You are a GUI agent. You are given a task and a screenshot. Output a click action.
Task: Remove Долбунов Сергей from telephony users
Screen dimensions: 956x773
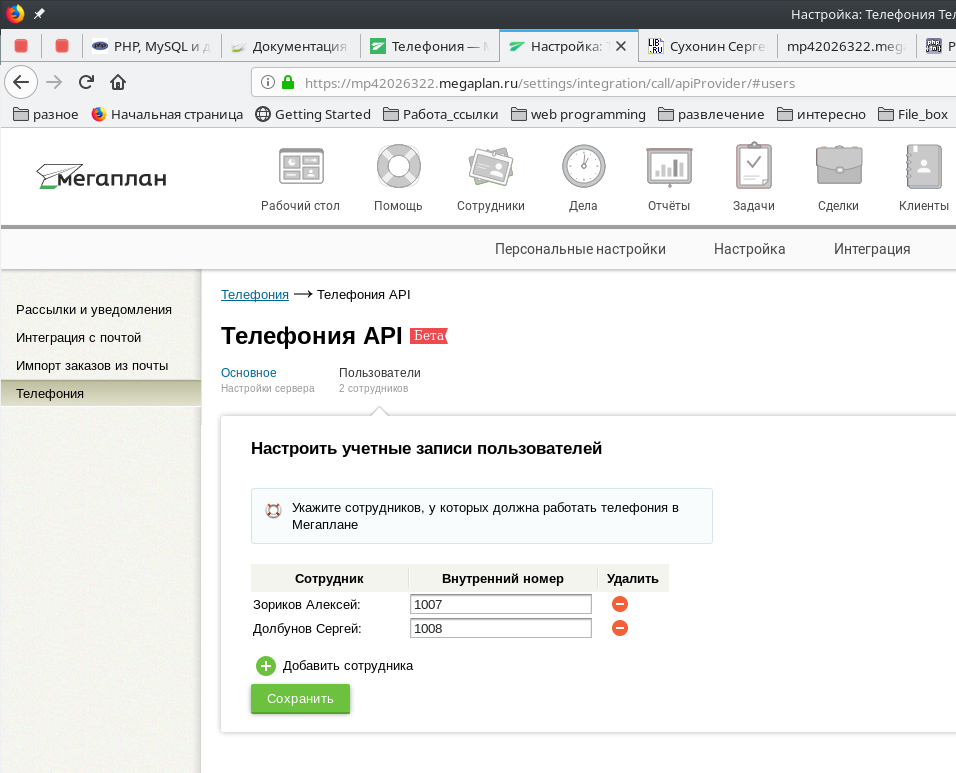620,628
